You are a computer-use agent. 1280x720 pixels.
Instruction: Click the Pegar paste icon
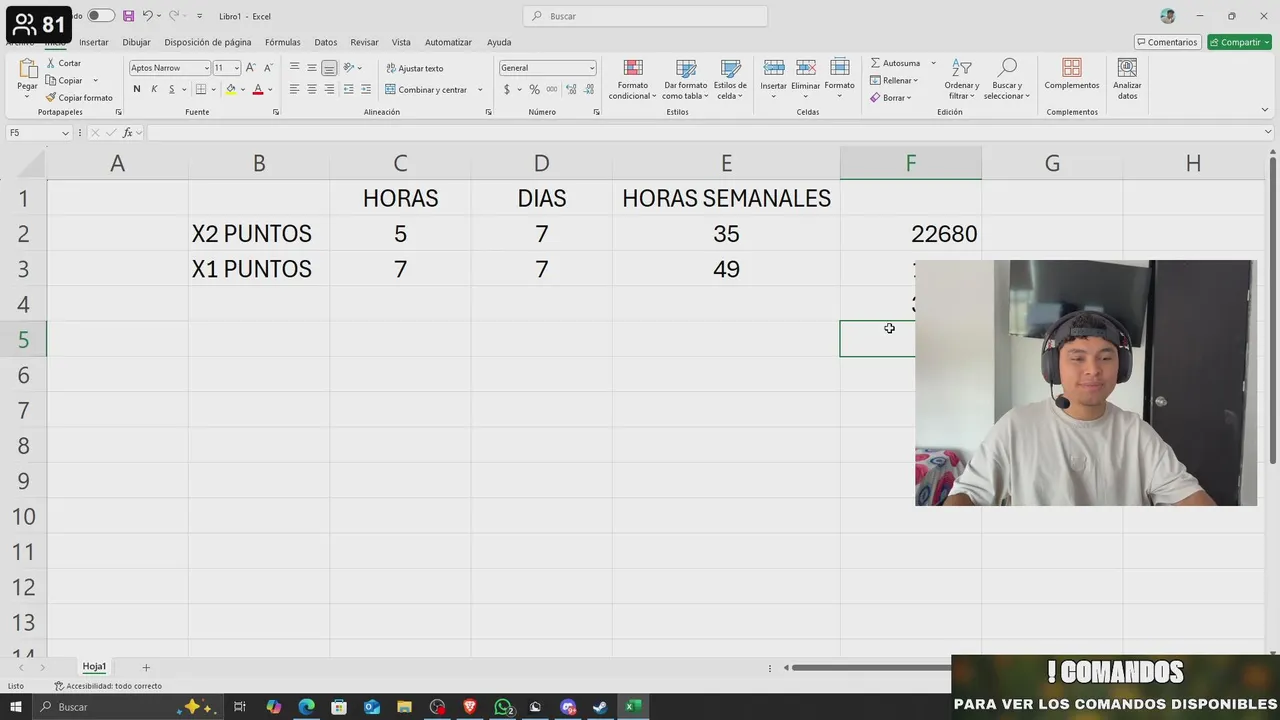(x=27, y=69)
